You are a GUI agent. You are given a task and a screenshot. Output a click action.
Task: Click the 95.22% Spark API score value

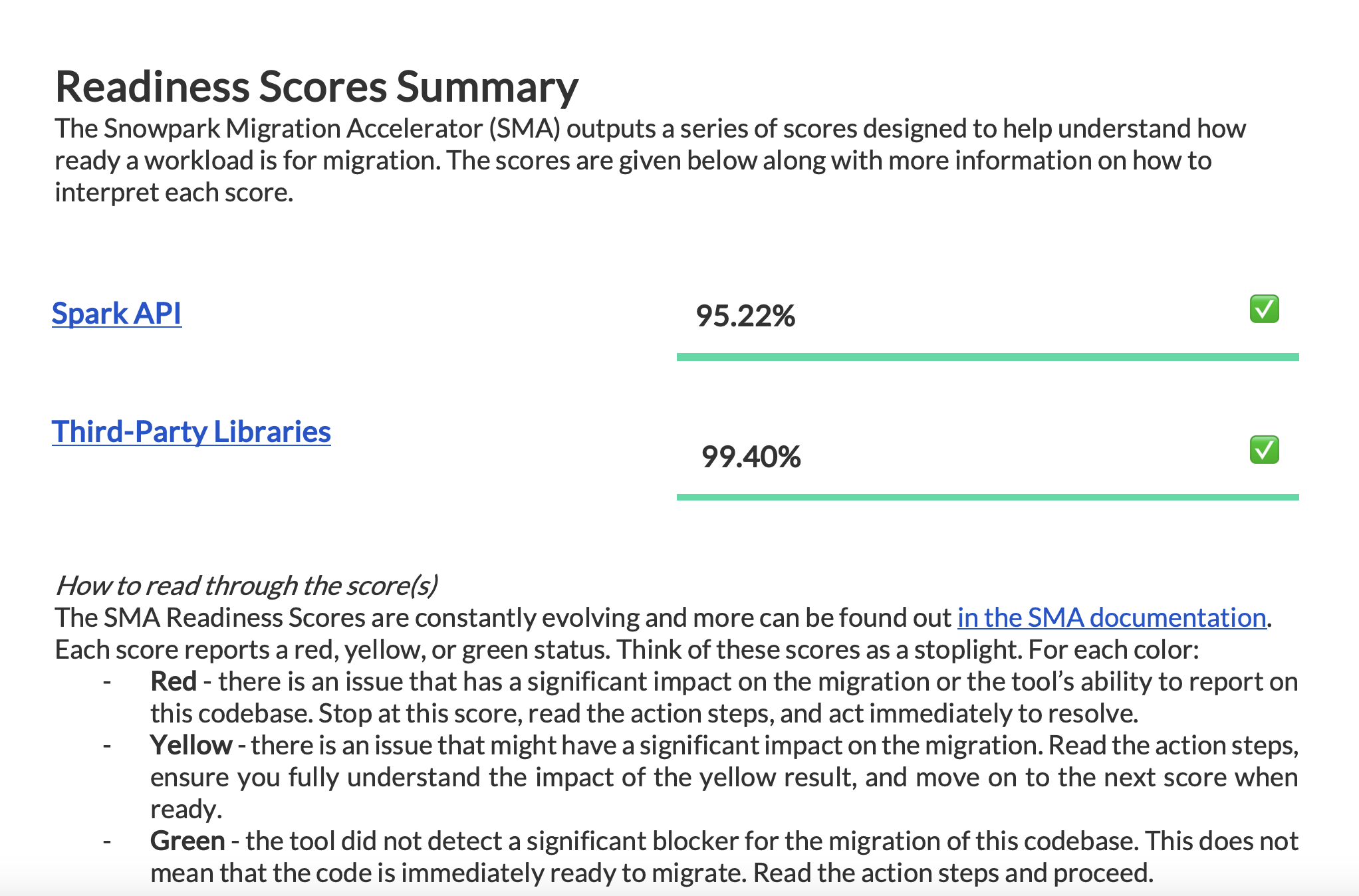tap(745, 316)
